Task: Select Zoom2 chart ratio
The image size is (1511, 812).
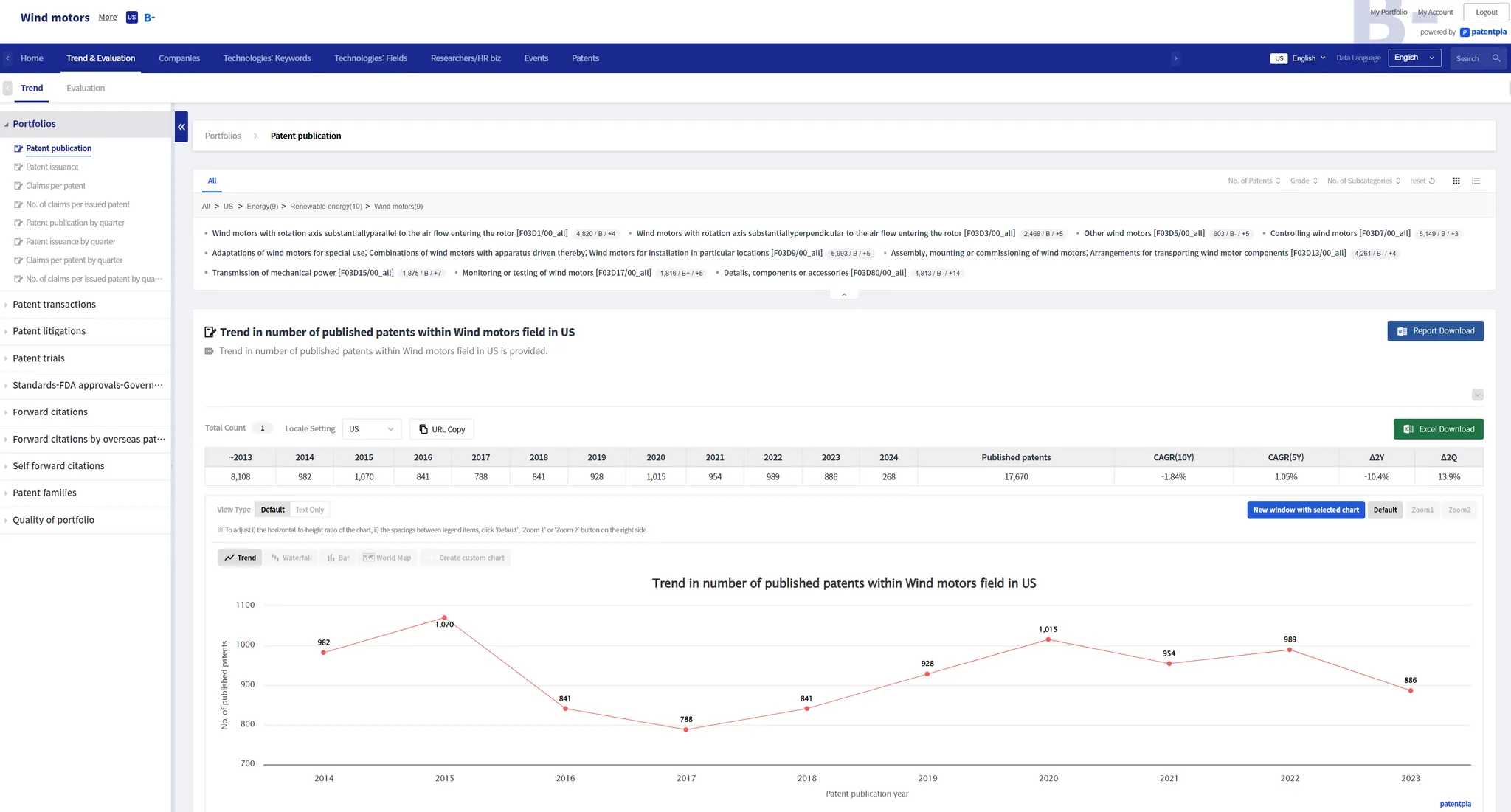Action: [1459, 510]
